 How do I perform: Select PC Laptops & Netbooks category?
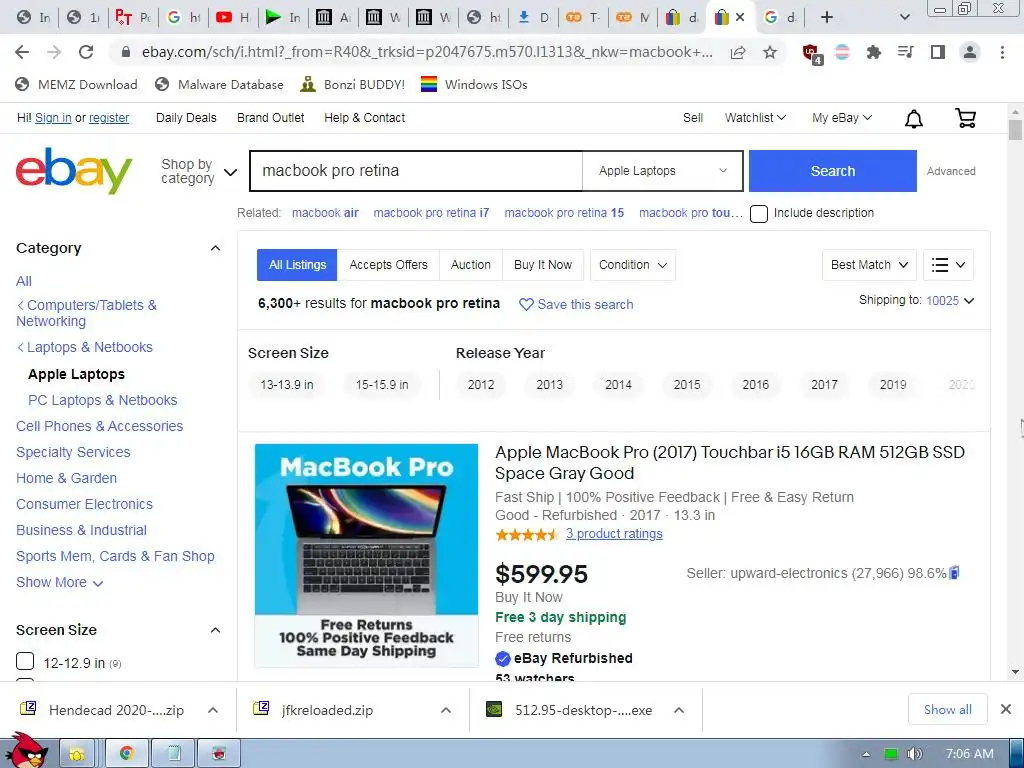tap(103, 400)
